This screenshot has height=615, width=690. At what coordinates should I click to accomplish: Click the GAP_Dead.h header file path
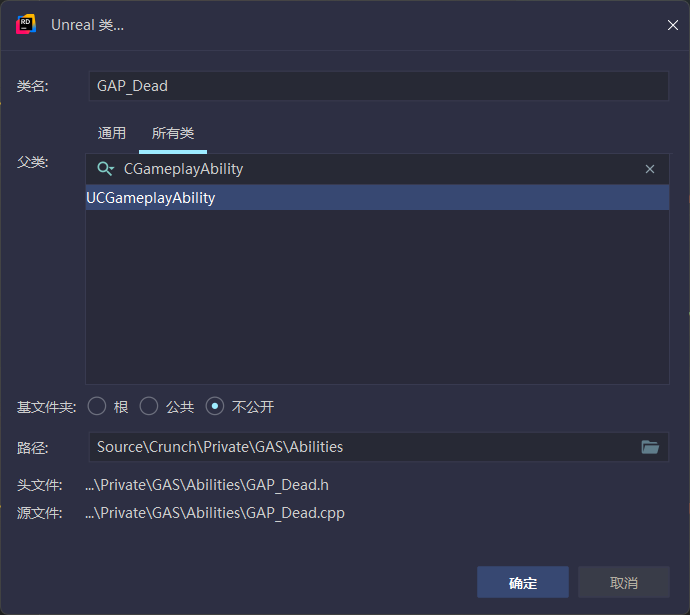tap(207, 485)
